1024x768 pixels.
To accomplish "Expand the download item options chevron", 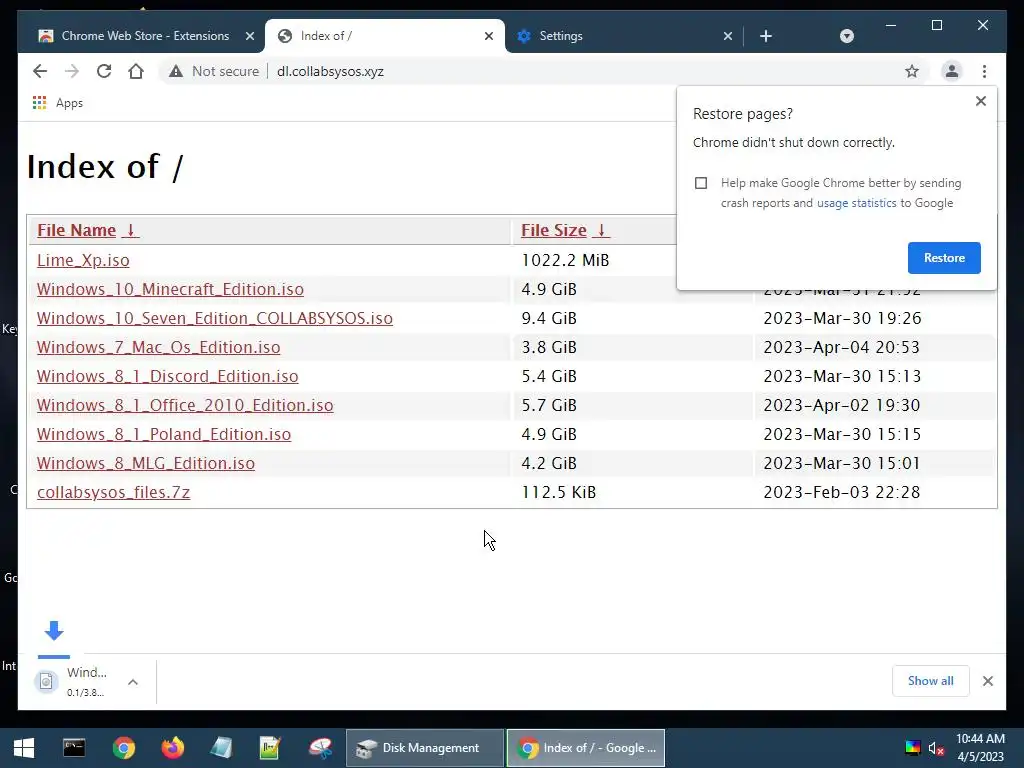I will [x=133, y=682].
